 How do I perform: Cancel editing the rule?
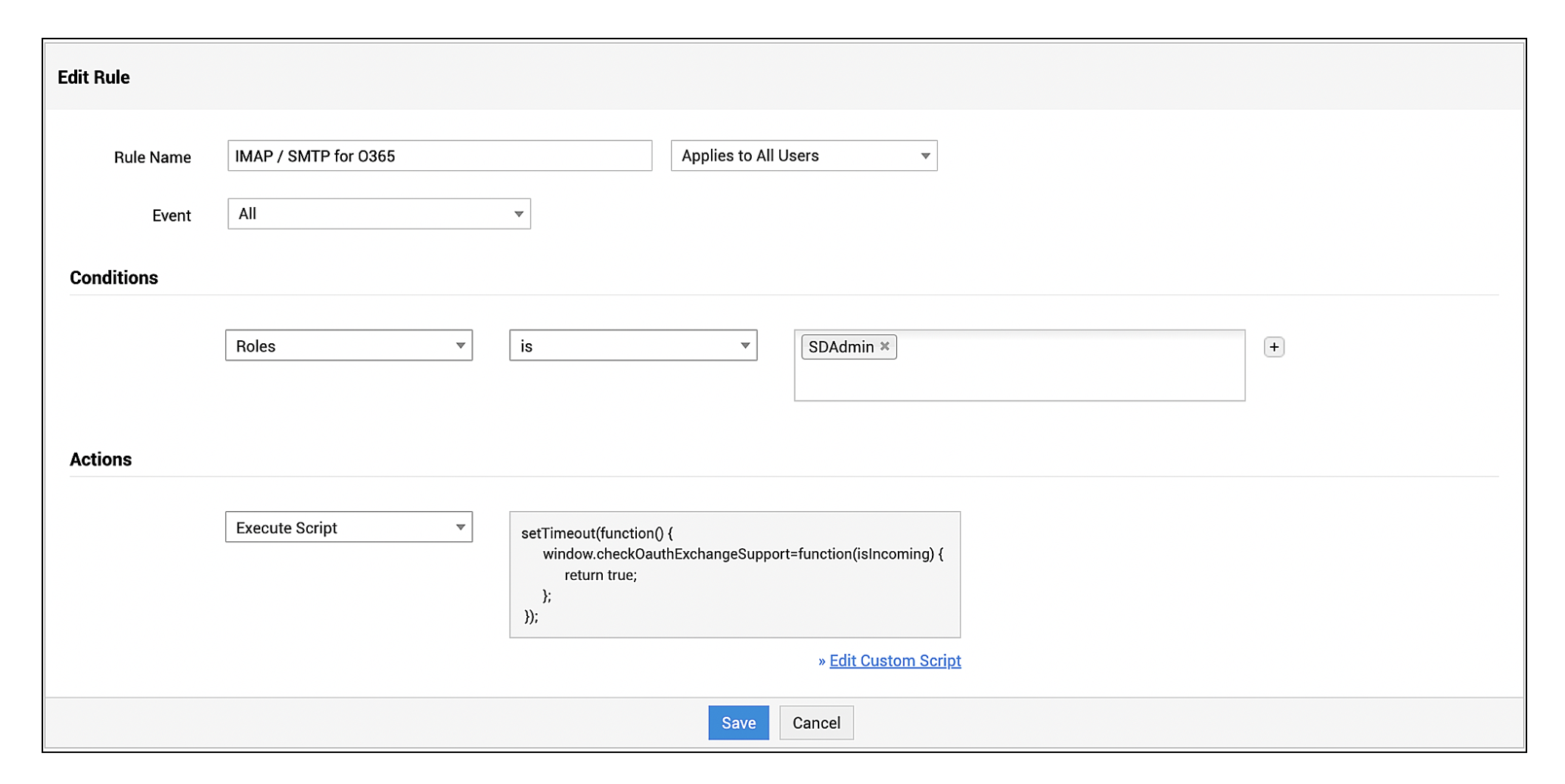(x=816, y=723)
